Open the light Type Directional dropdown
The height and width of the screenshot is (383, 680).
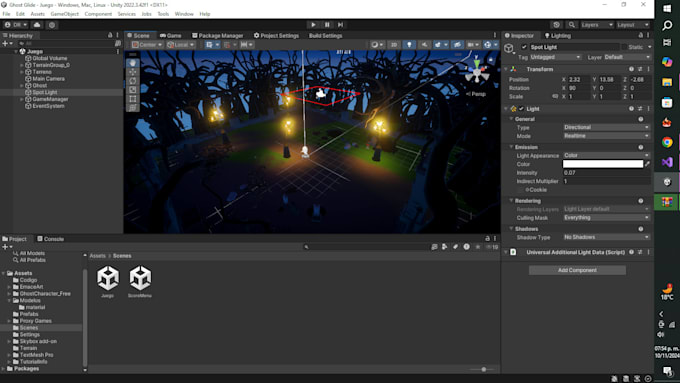606,127
